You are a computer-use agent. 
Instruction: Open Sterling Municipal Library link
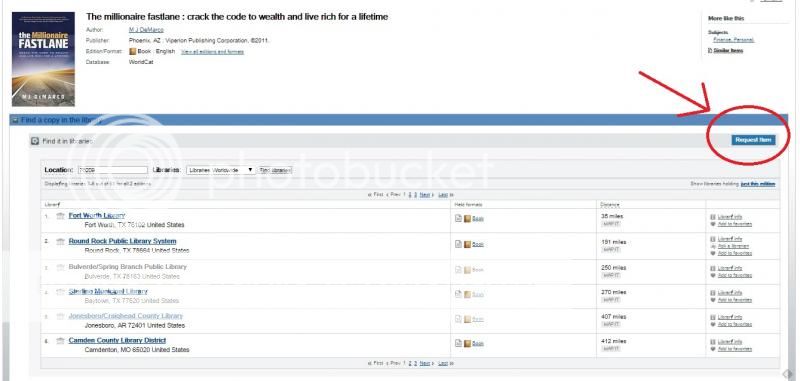pos(108,291)
